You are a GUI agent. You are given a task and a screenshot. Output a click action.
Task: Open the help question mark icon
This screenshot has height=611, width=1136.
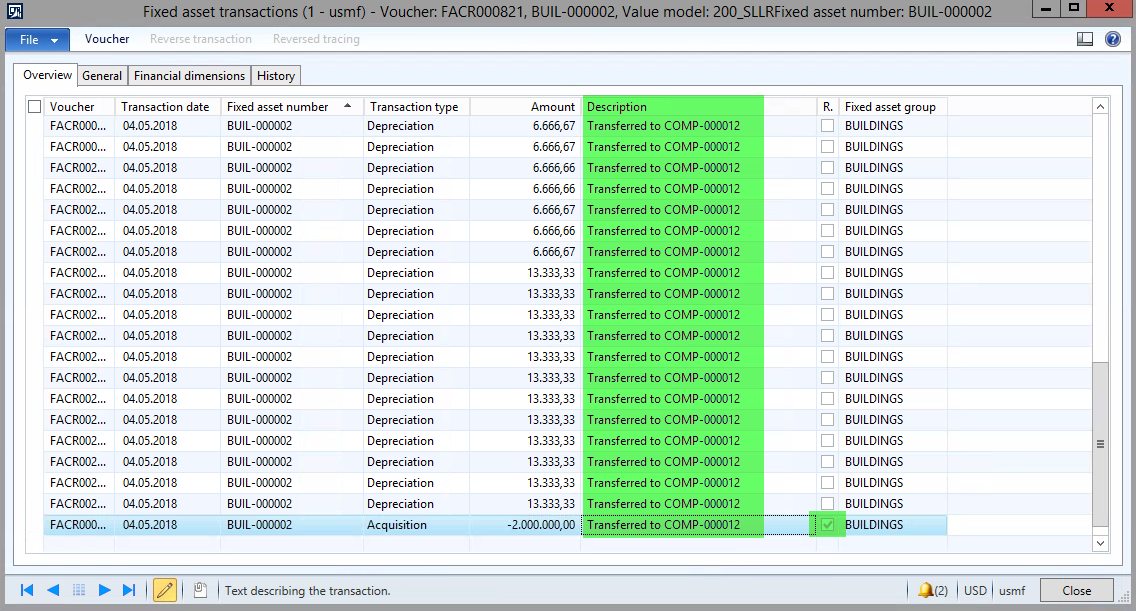(x=1112, y=39)
